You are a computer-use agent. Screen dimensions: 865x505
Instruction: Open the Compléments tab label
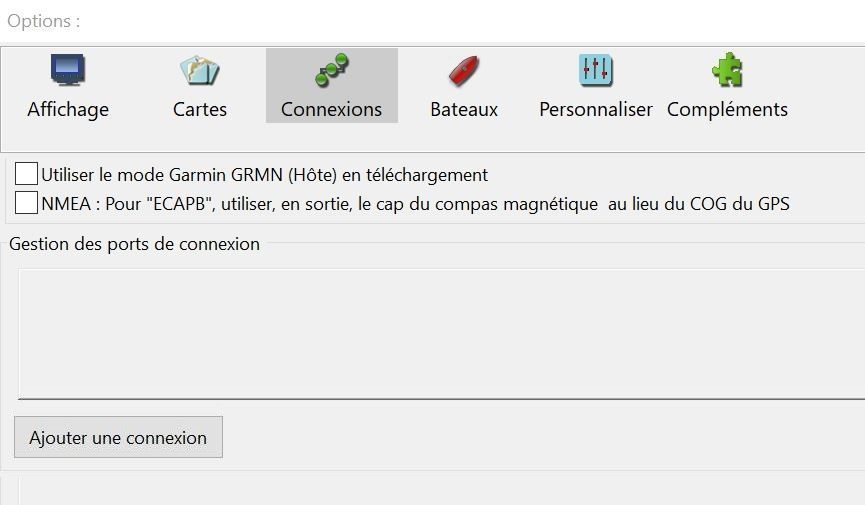click(x=727, y=109)
